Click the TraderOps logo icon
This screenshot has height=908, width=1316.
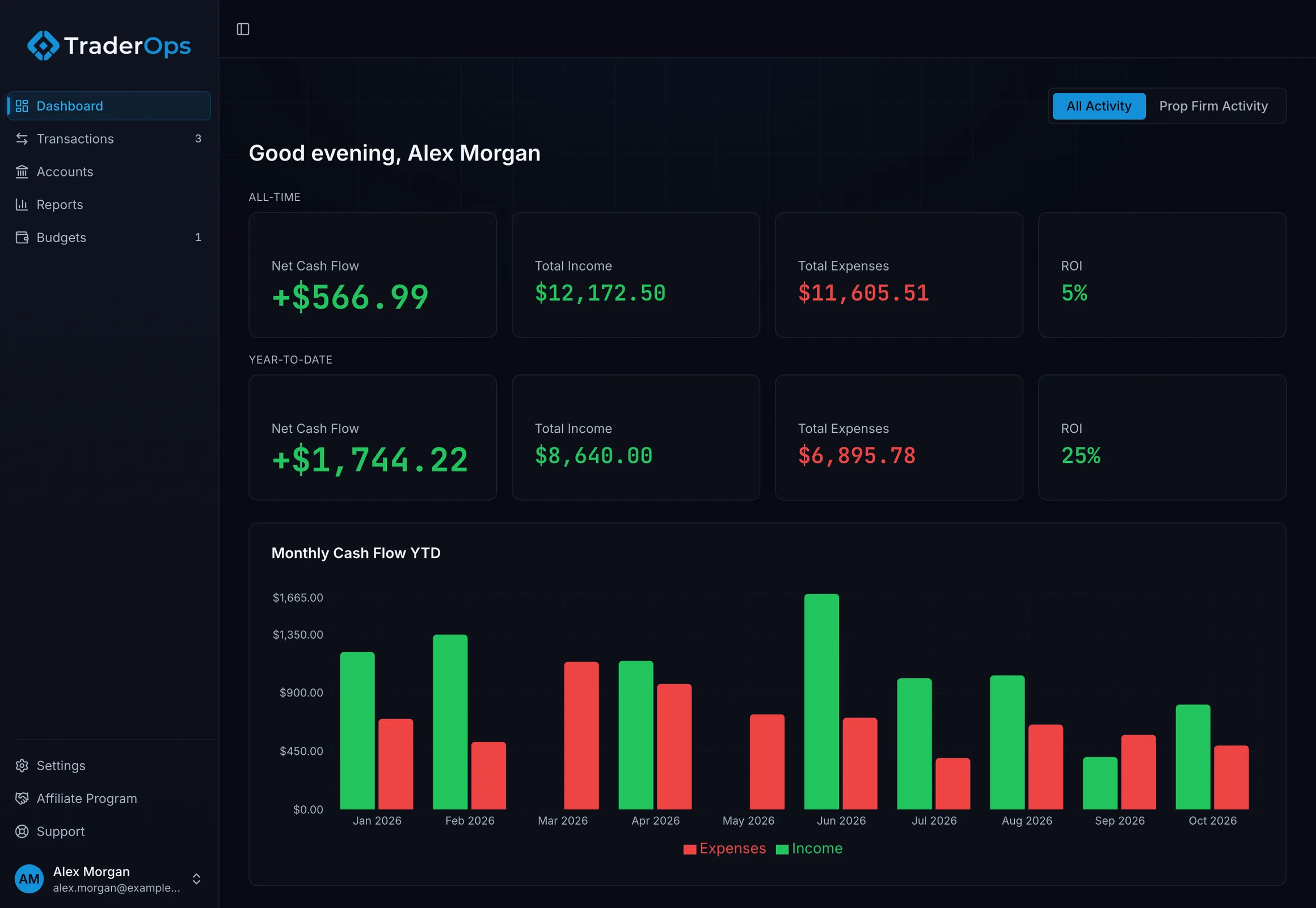tap(43, 45)
